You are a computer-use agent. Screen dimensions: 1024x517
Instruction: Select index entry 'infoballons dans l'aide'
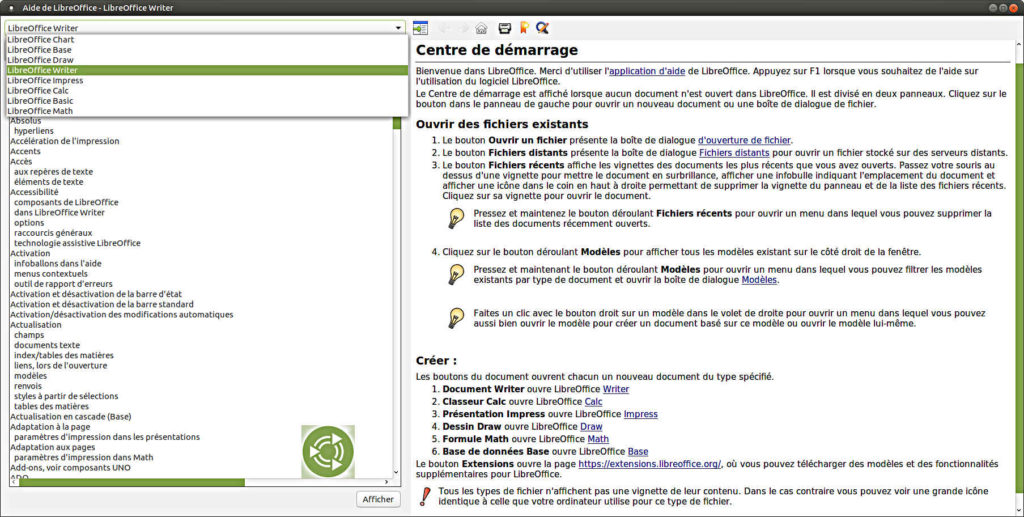click(x=57, y=264)
